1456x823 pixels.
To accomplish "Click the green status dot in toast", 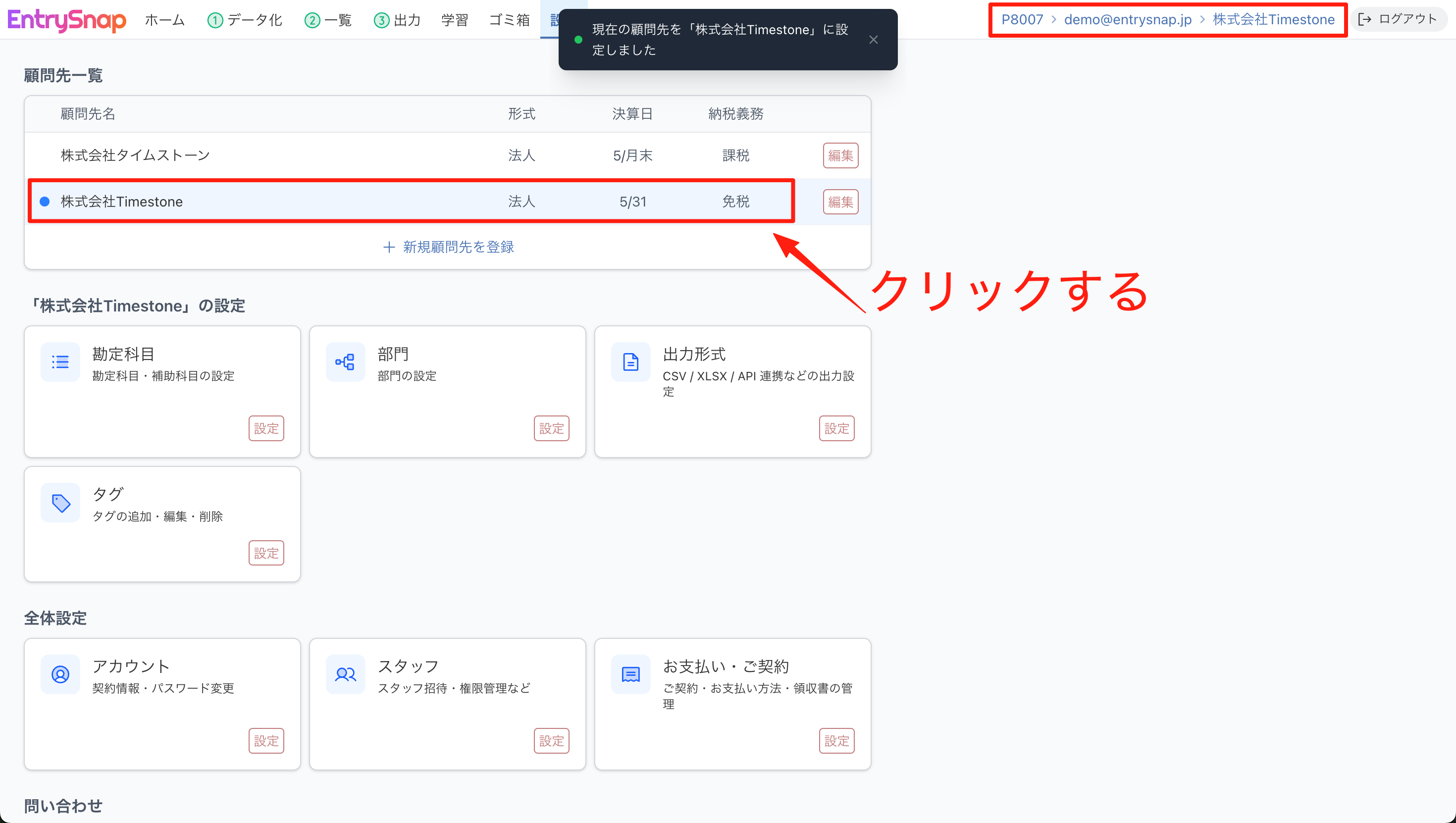I will pyautogui.click(x=578, y=40).
